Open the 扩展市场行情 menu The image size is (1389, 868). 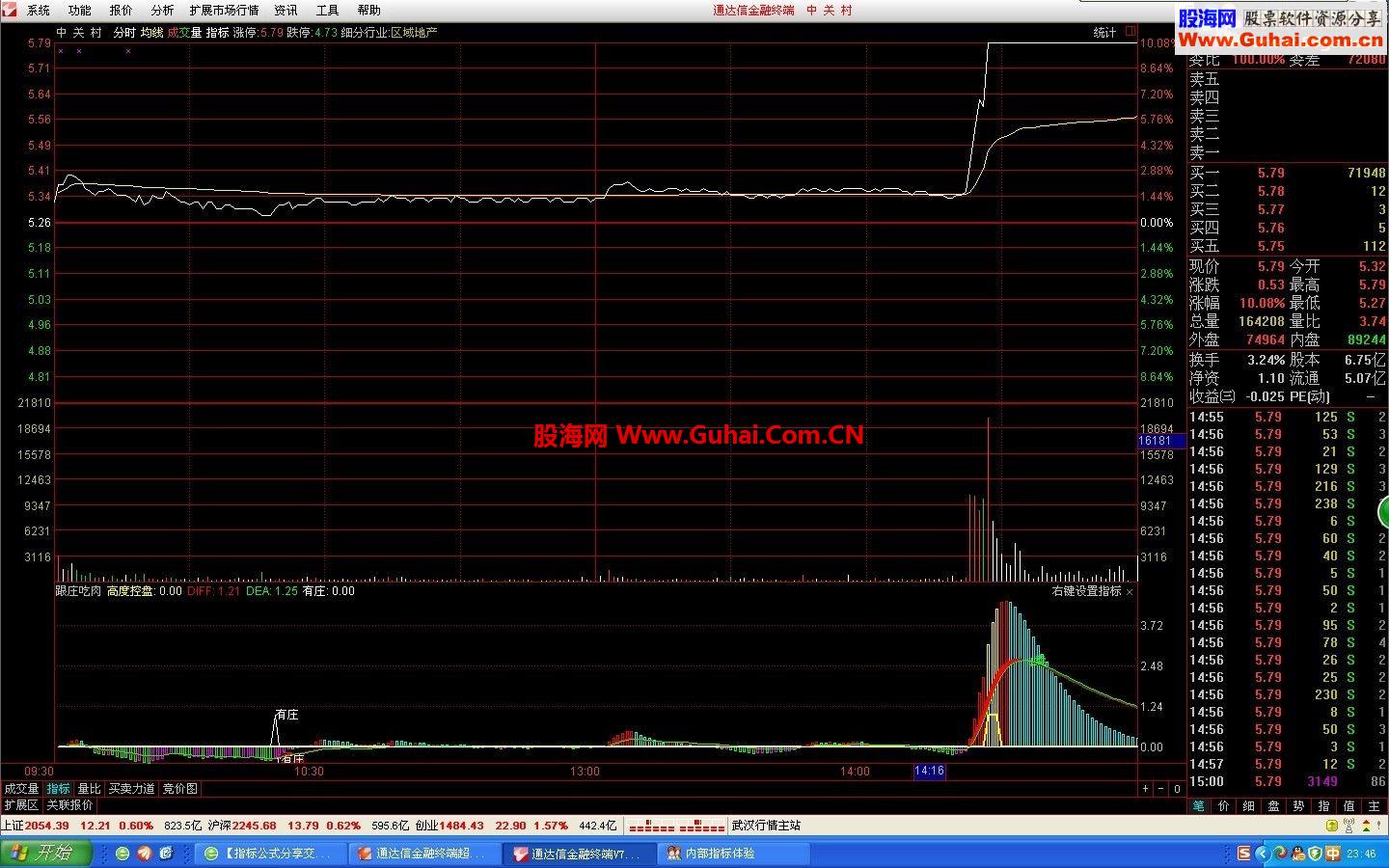(x=224, y=11)
